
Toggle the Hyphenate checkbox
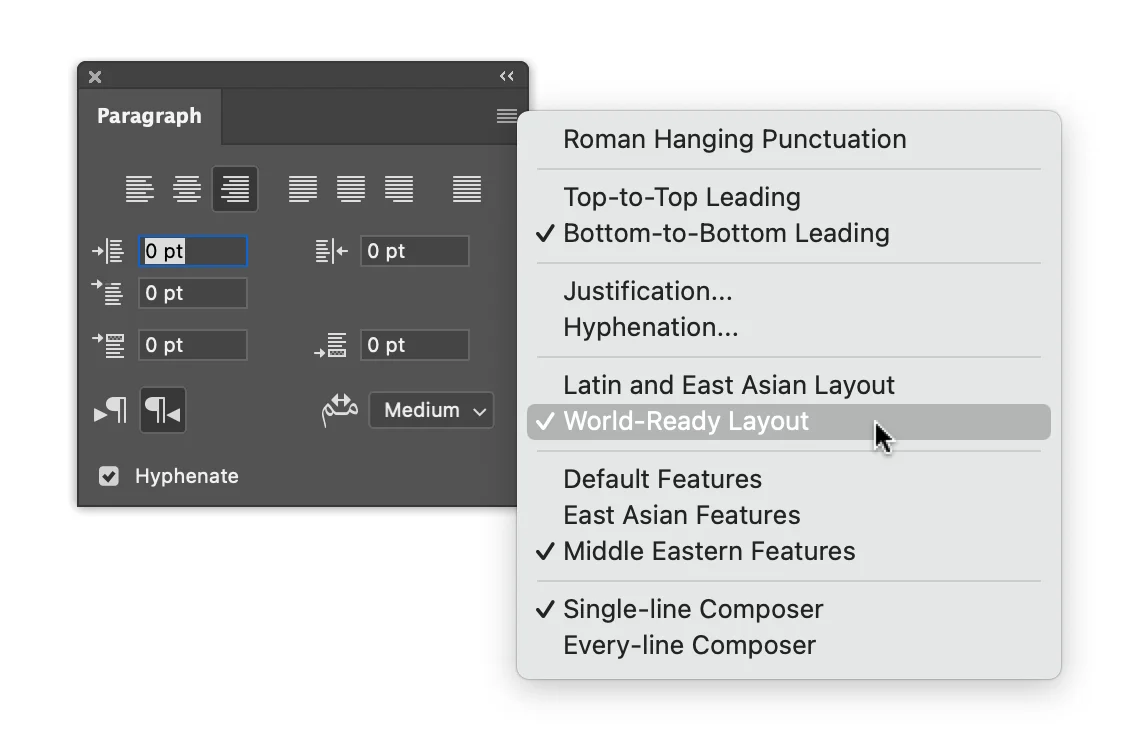pos(109,476)
